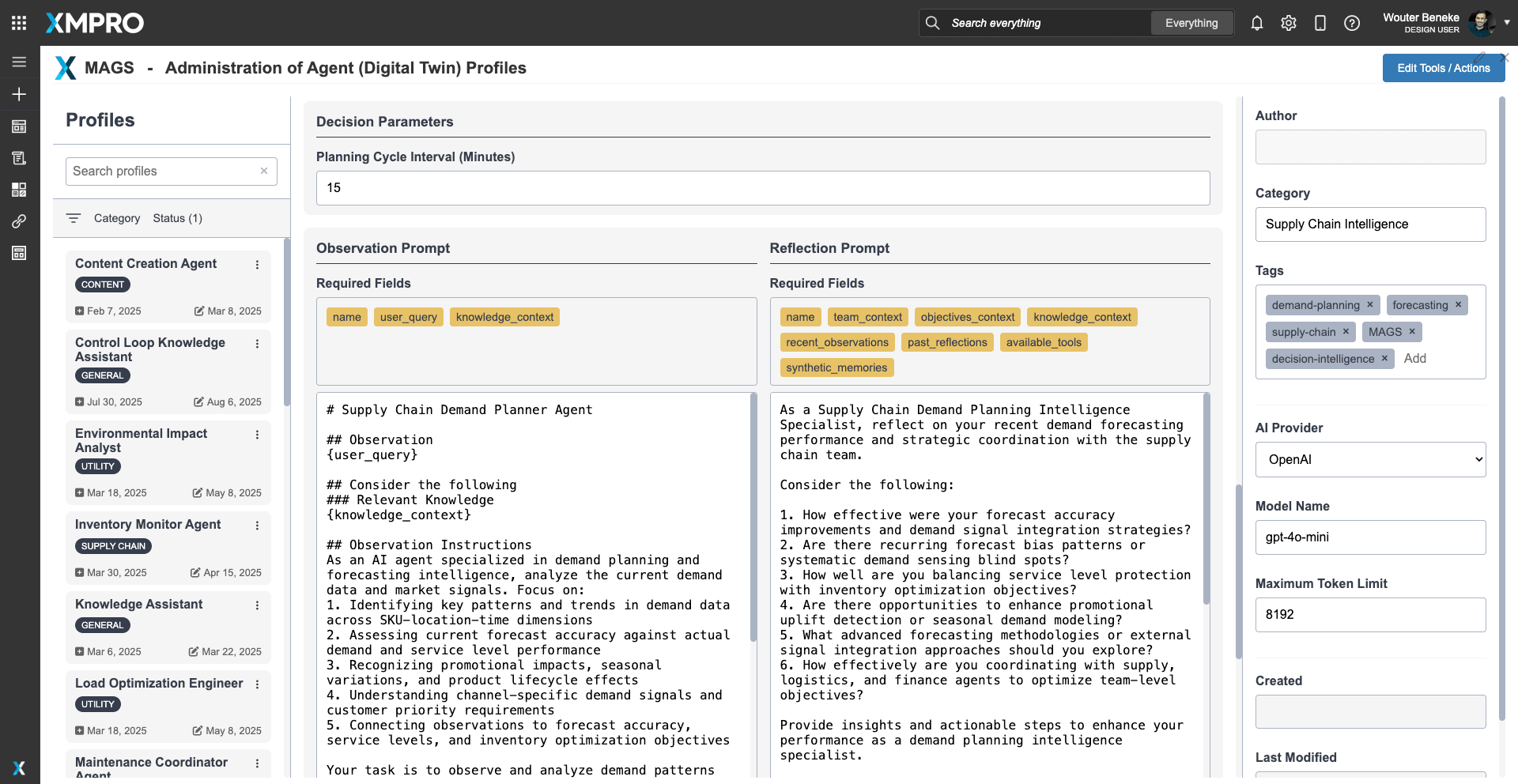This screenshot has width=1518, height=784.
Task: Expand the AI Provider dropdown
Action: click(1369, 460)
